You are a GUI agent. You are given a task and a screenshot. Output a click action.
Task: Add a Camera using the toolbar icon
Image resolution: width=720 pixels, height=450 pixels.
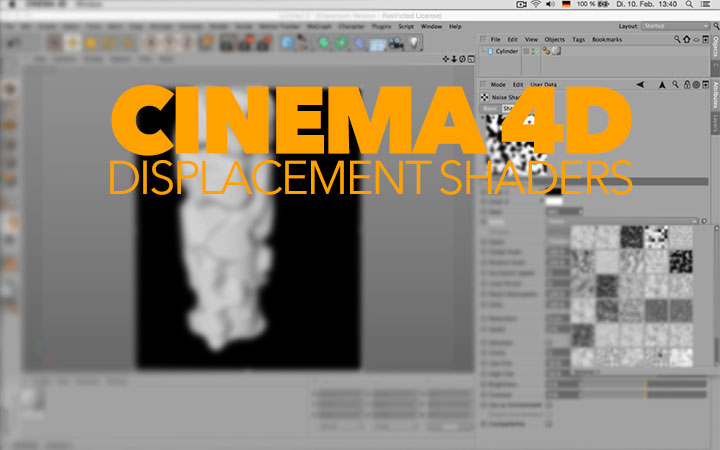point(396,44)
